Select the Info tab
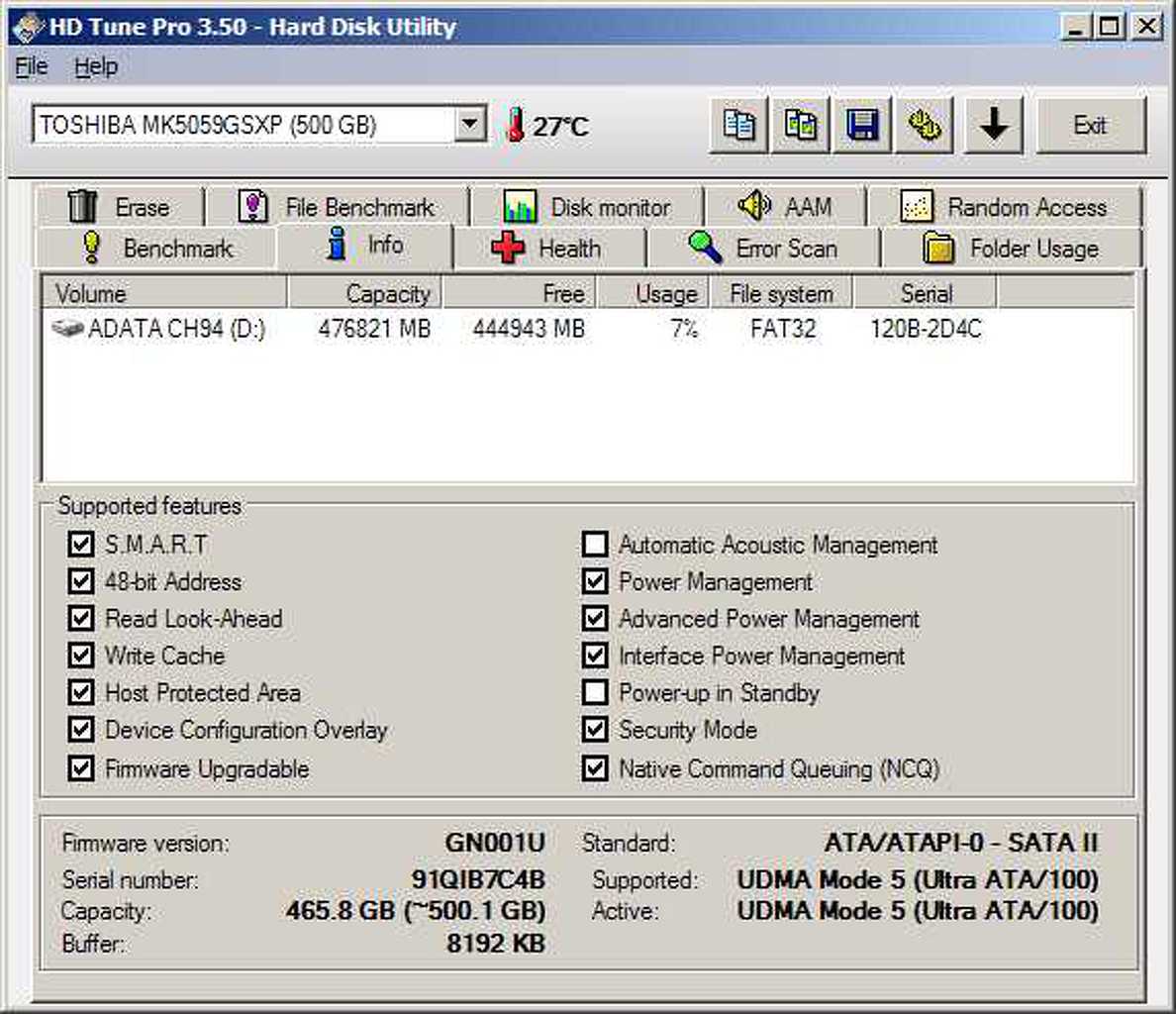 pyautogui.click(x=365, y=246)
